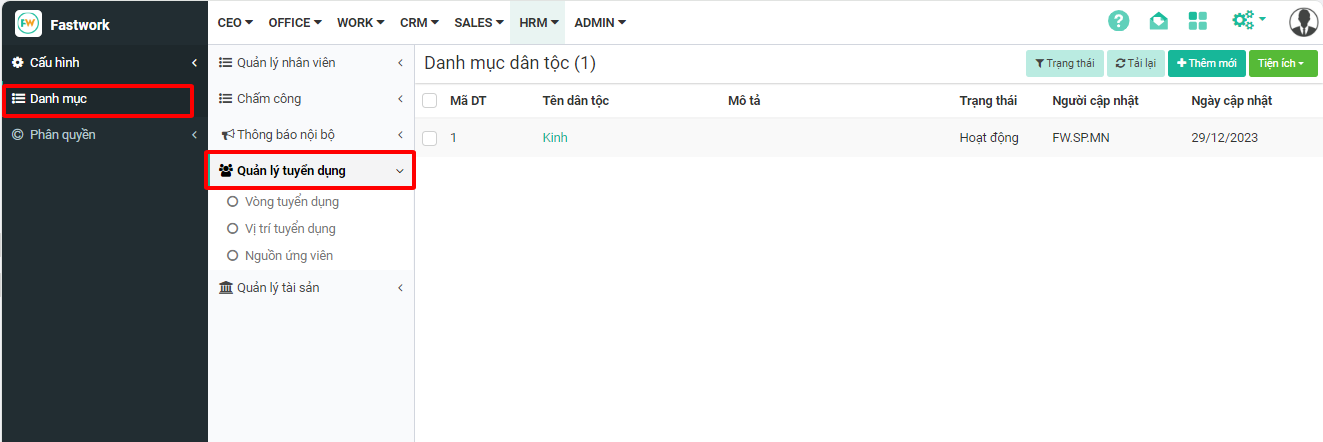Open the mail envelope icon
The height and width of the screenshot is (442, 1323).
(1158, 21)
